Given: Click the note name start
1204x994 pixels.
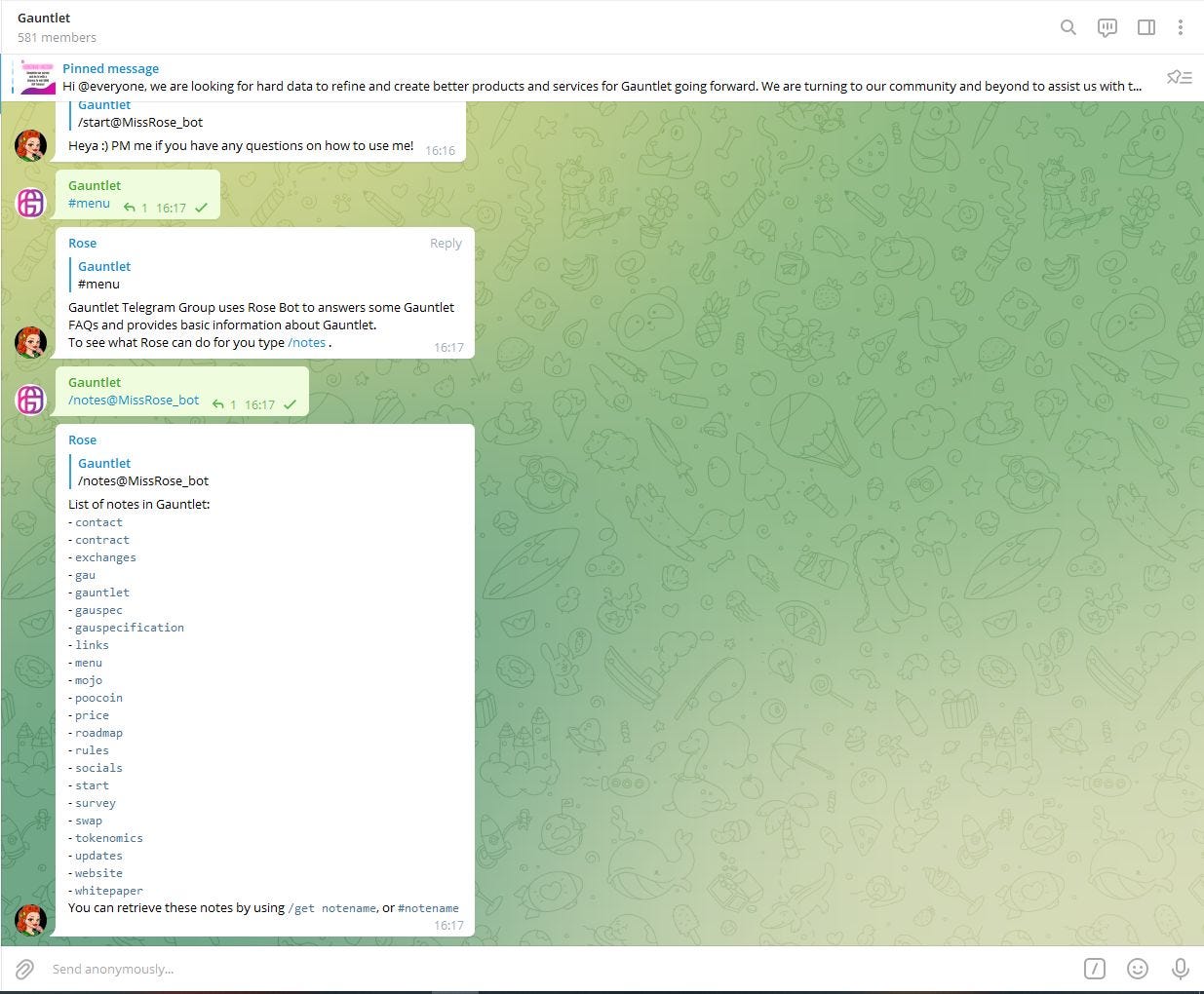Looking at the screenshot, I should click(x=92, y=785).
